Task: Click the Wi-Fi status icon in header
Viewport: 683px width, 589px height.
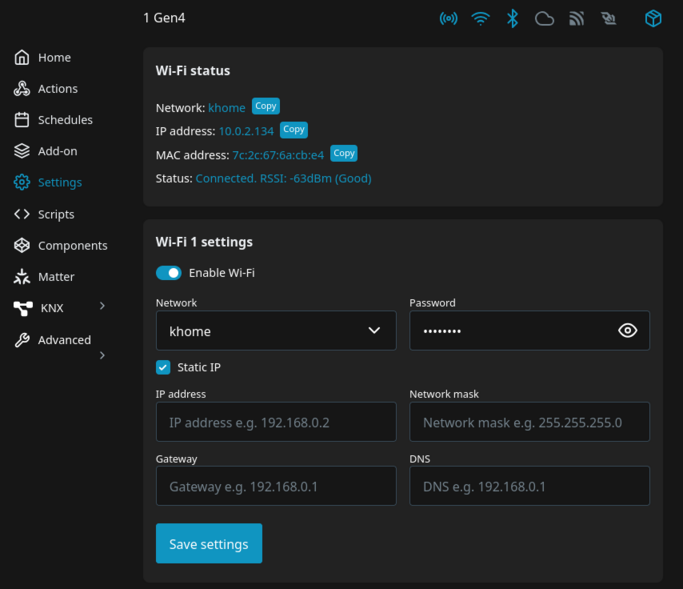Action: point(480,19)
